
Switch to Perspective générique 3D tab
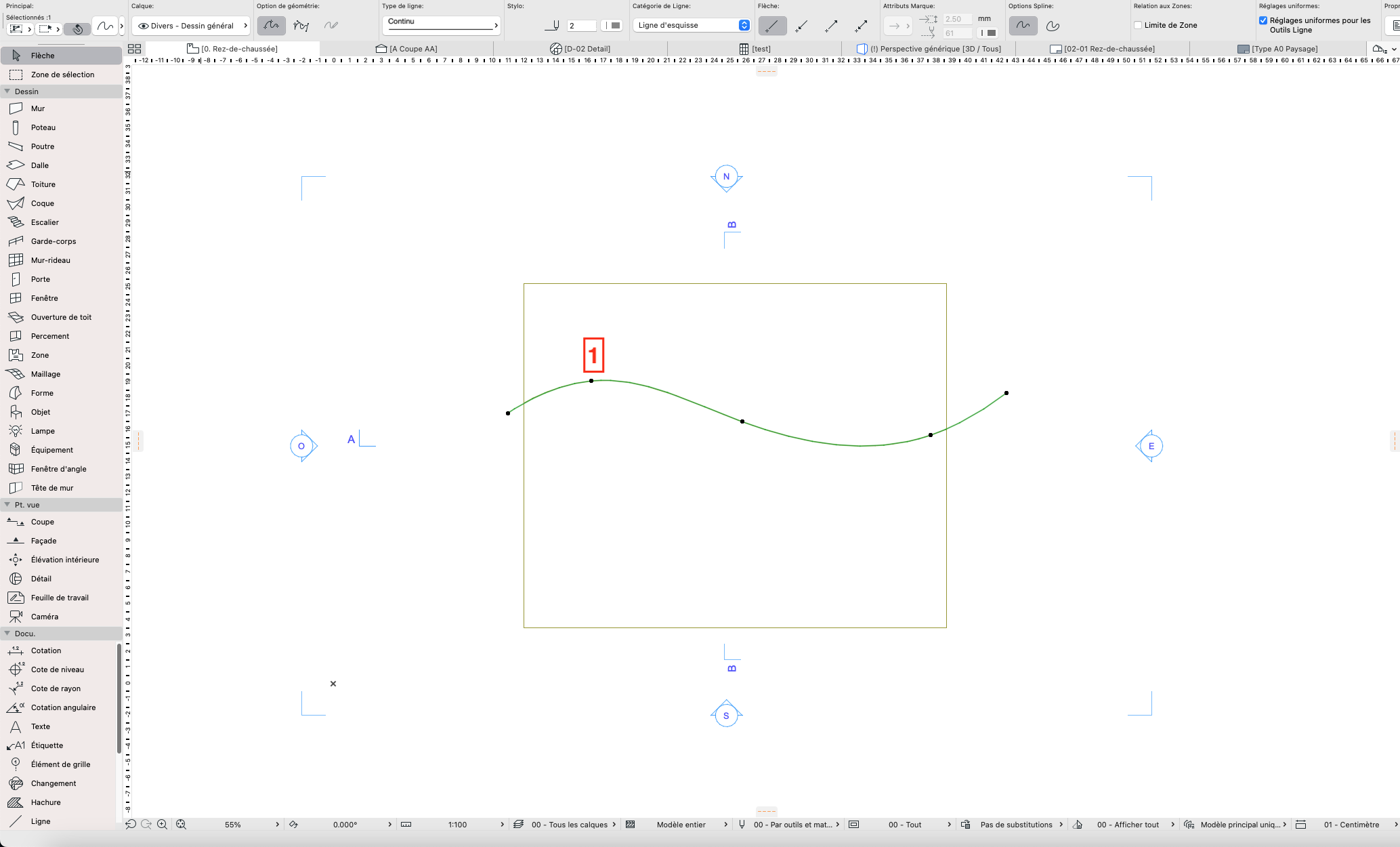929,49
